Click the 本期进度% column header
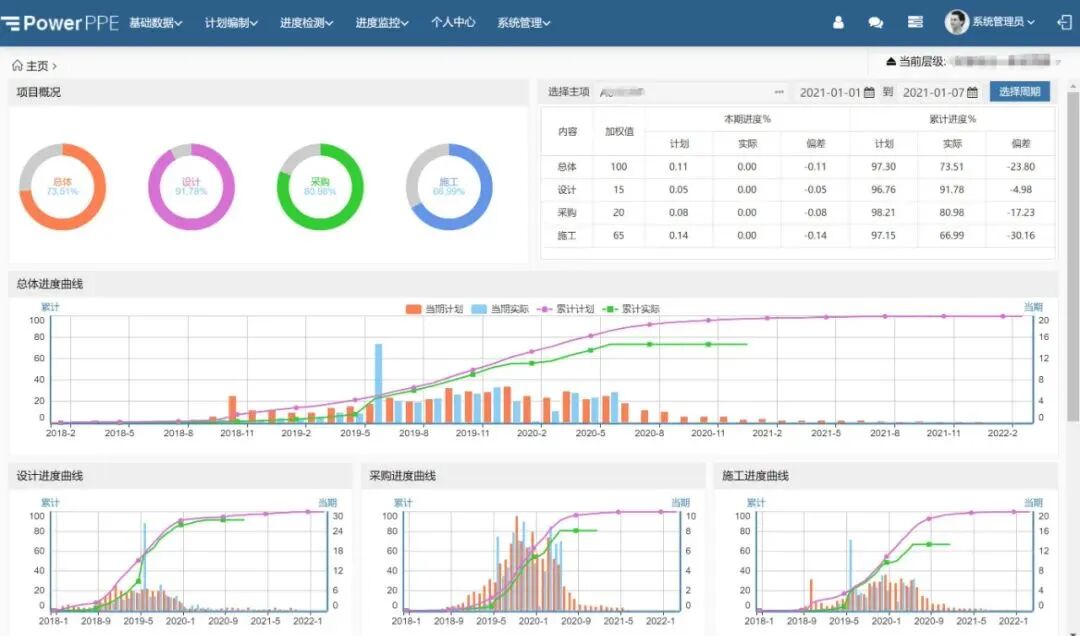Viewport: 1080px width, 636px height. coord(747,119)
